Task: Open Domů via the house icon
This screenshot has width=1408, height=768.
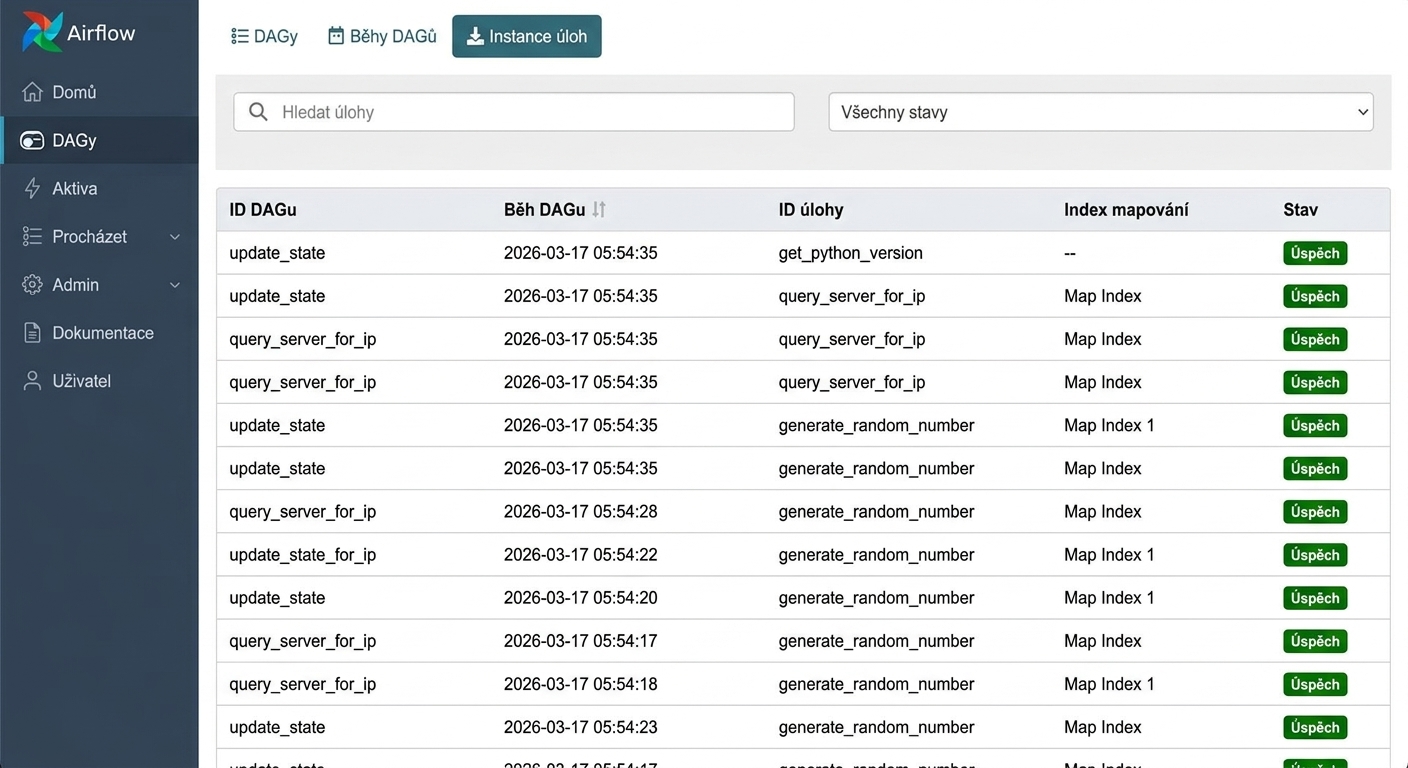Action: click(x=33, y=92)
